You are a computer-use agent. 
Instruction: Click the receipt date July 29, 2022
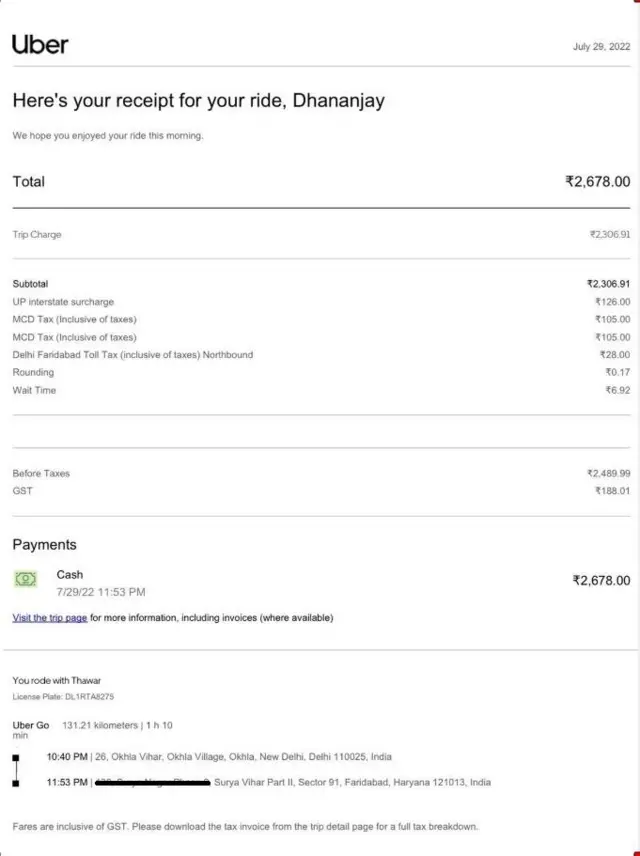click(601, 47)
